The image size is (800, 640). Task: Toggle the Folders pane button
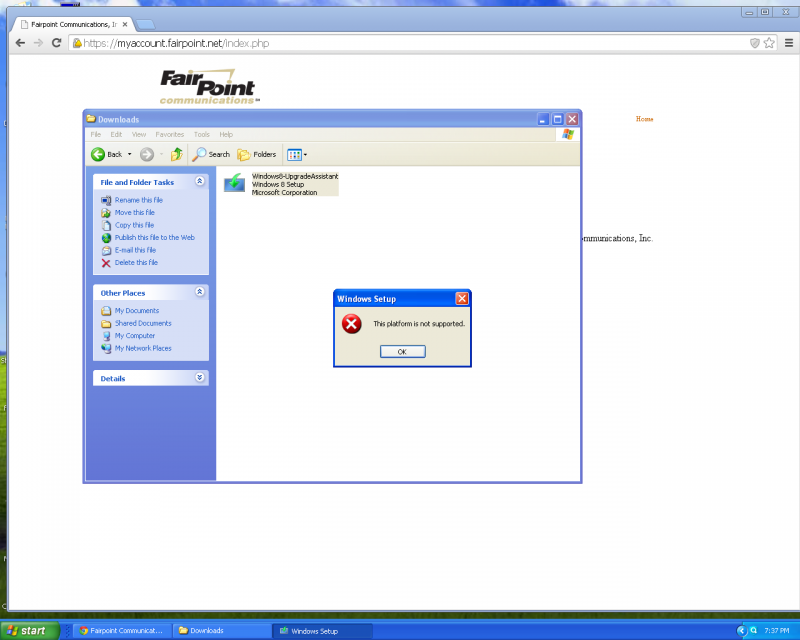[257, 154]
